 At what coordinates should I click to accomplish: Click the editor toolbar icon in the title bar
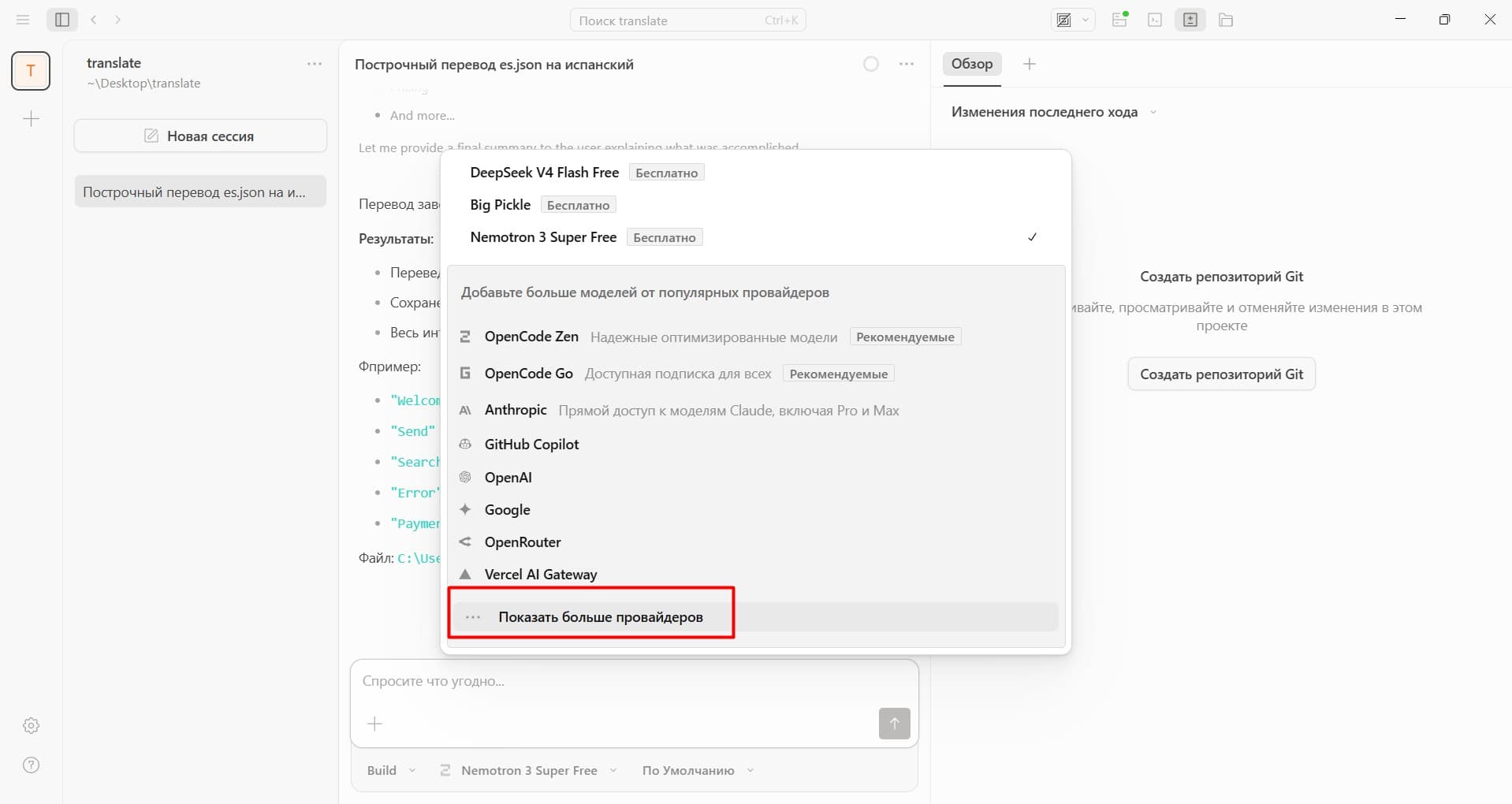coord(1064,20)
